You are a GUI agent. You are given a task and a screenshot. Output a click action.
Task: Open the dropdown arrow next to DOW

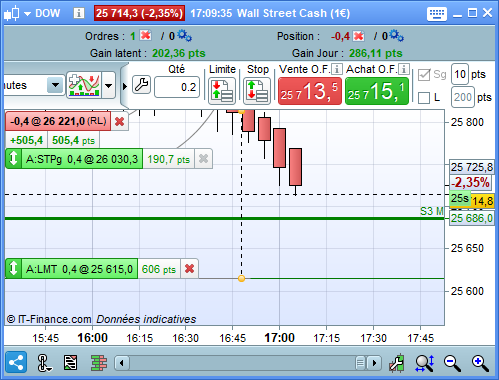(27, 14)
